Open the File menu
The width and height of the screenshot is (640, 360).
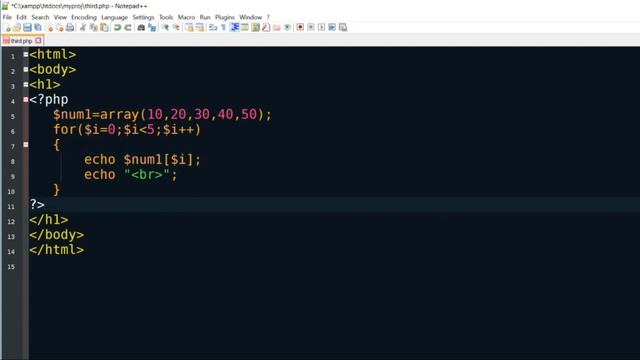click(x=7, y=17)
